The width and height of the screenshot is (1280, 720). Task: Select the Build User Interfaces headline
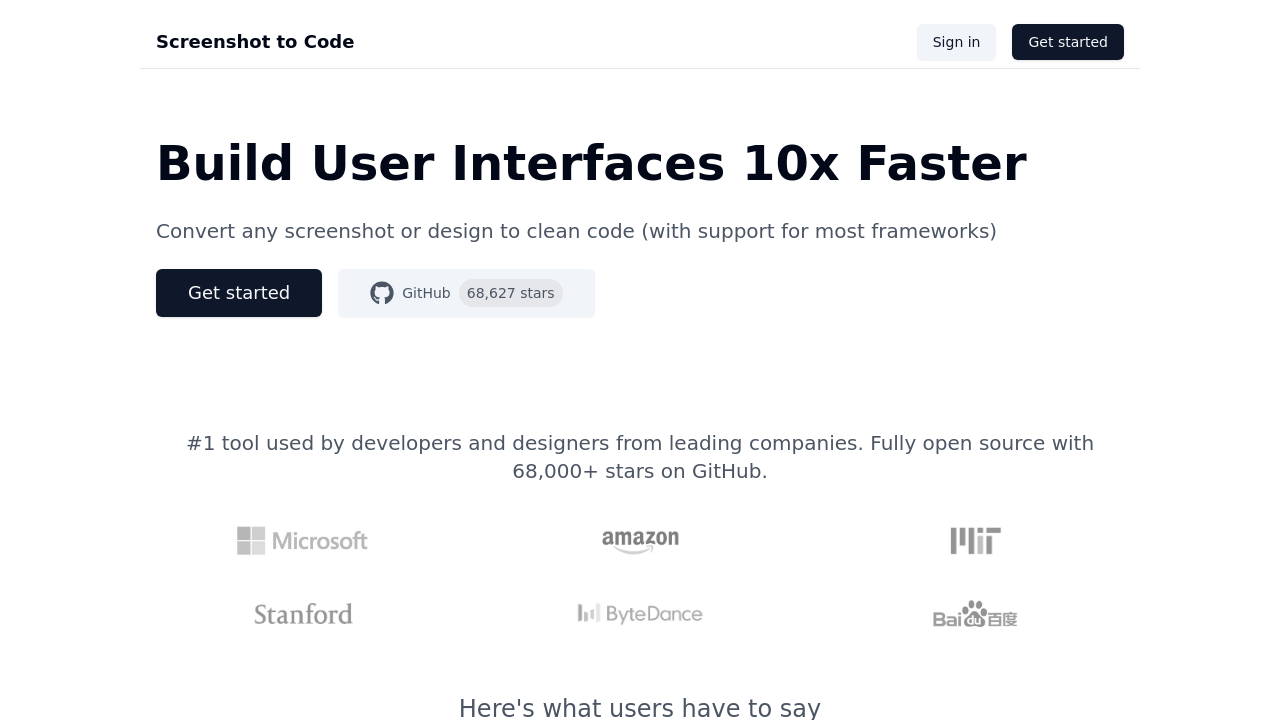point(592,163)
